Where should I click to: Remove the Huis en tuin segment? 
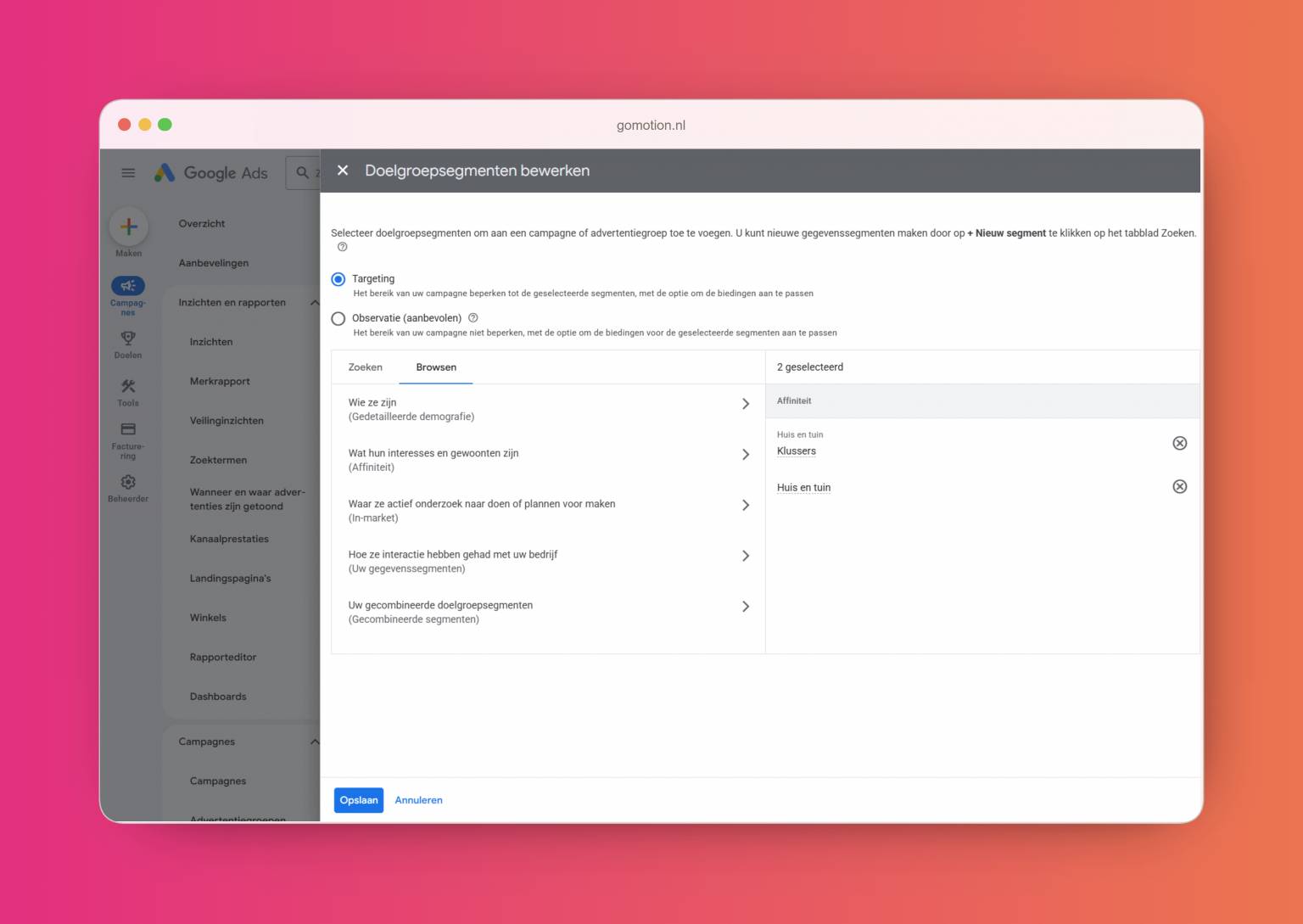pyautogui.click(x=1179, y=486)
